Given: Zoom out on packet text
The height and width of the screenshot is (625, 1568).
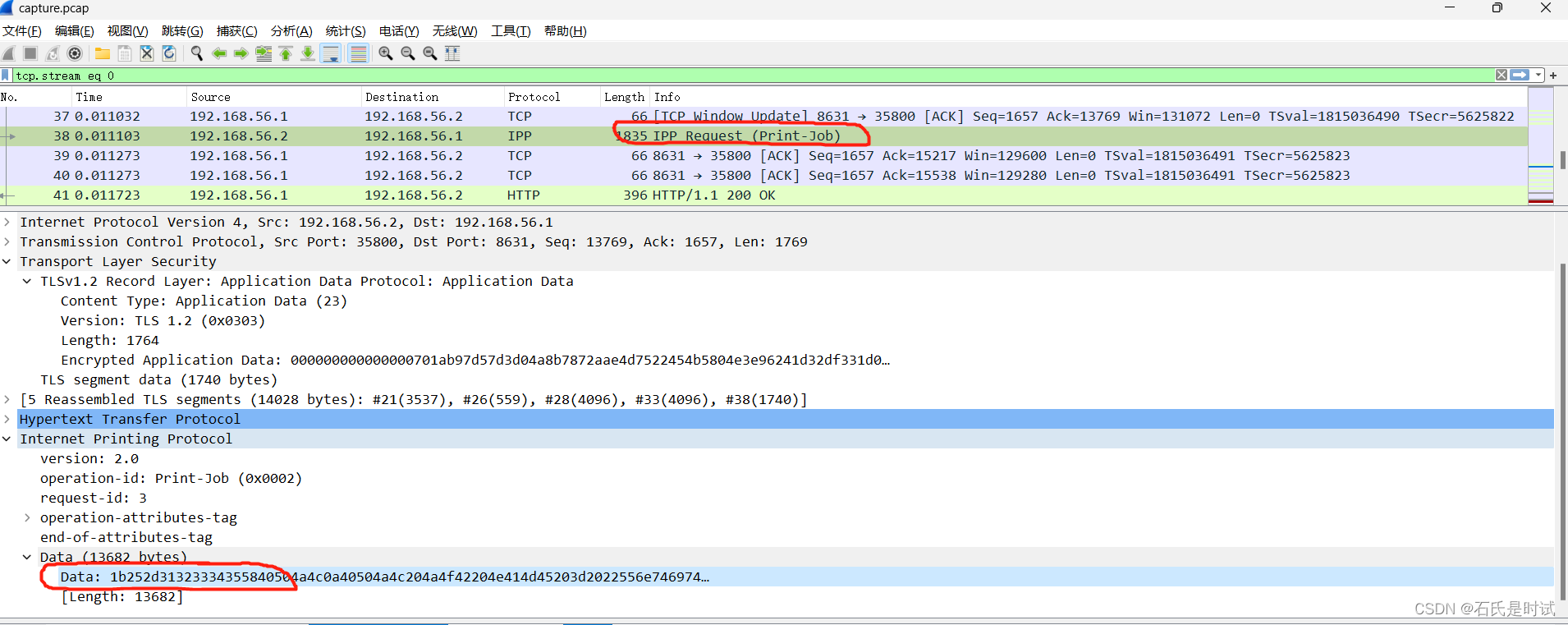Looking at the screenshot, I should (408, 53).
